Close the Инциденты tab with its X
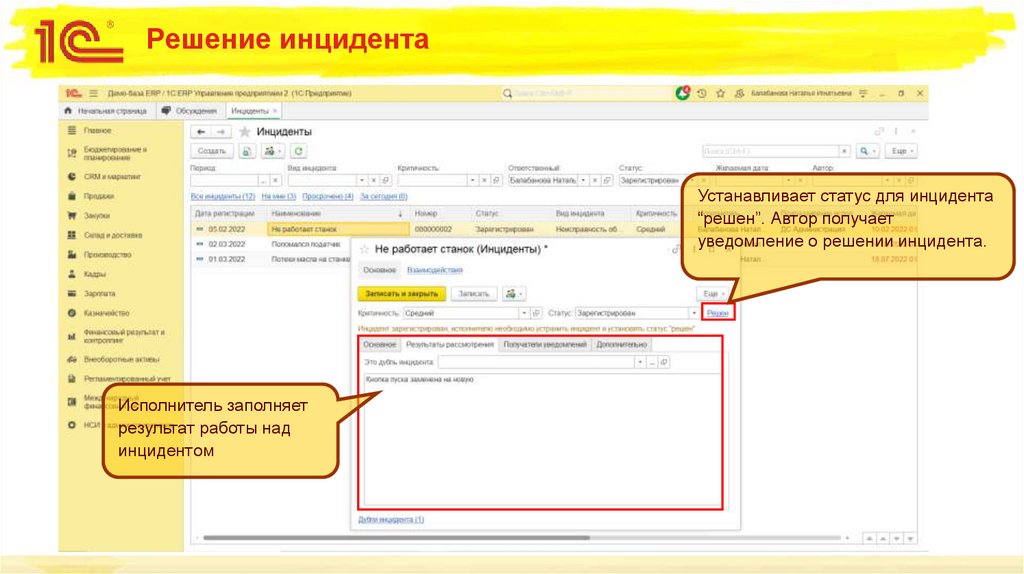Viewport: 1024px width, 574px height. 276,111
